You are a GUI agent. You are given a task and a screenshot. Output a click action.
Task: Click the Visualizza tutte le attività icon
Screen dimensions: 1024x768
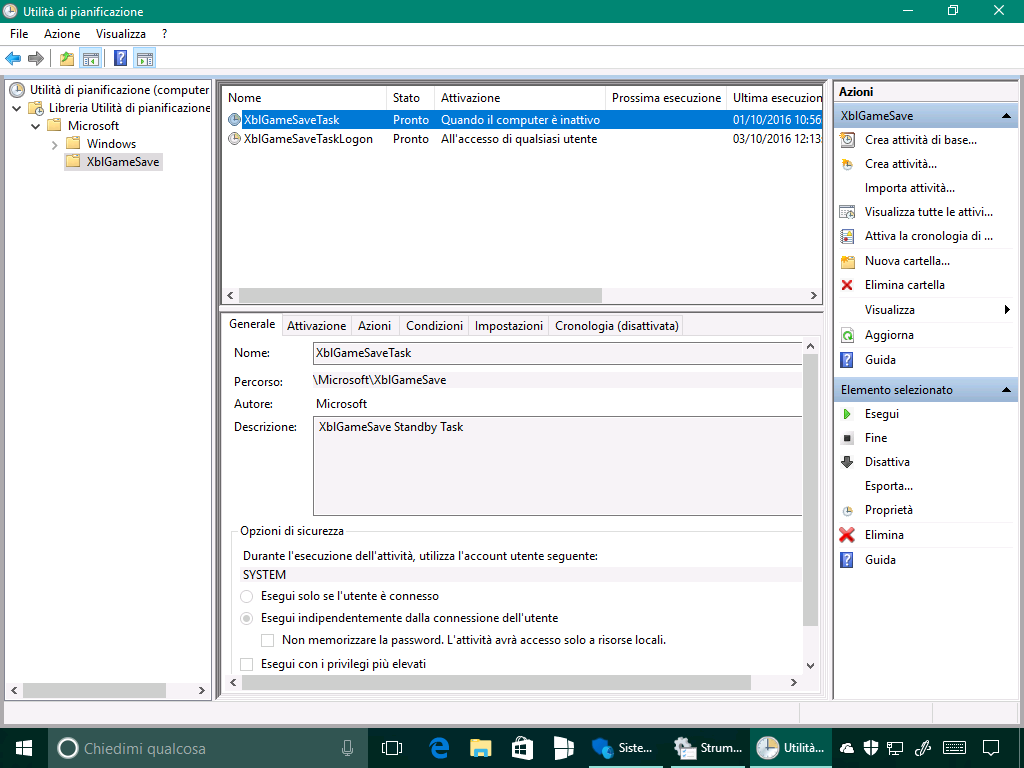[847, 212]
